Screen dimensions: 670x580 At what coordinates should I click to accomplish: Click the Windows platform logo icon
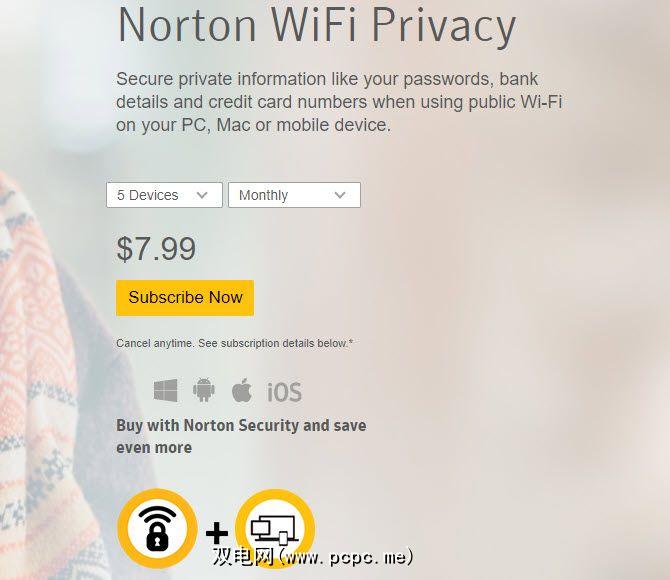click(x=165, y=390)
